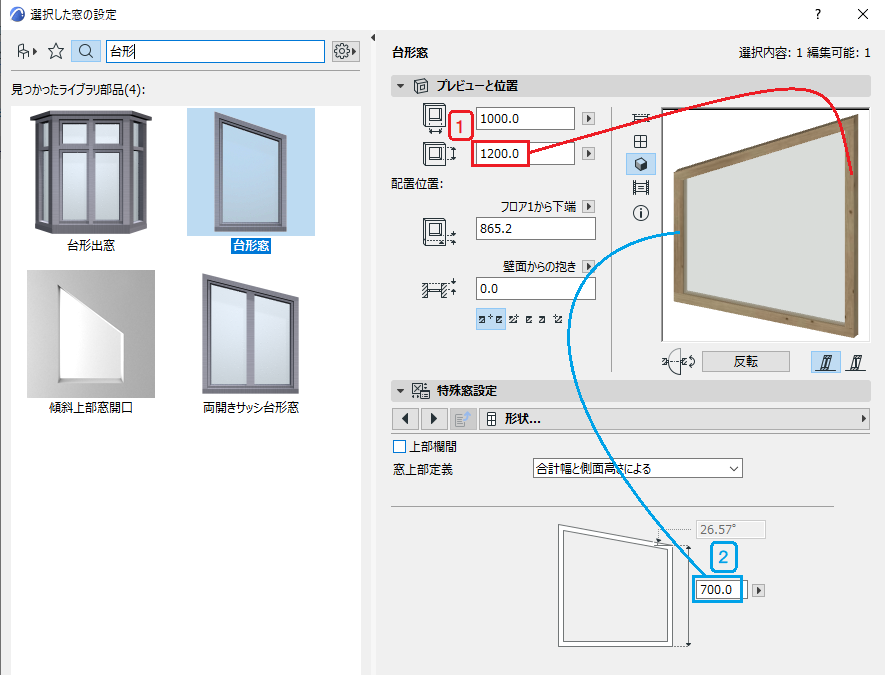Click the 選択内容: 1 編集可能: 1 text
The height and width of the screenshot is (675, 885).
(x=804, y=53)
